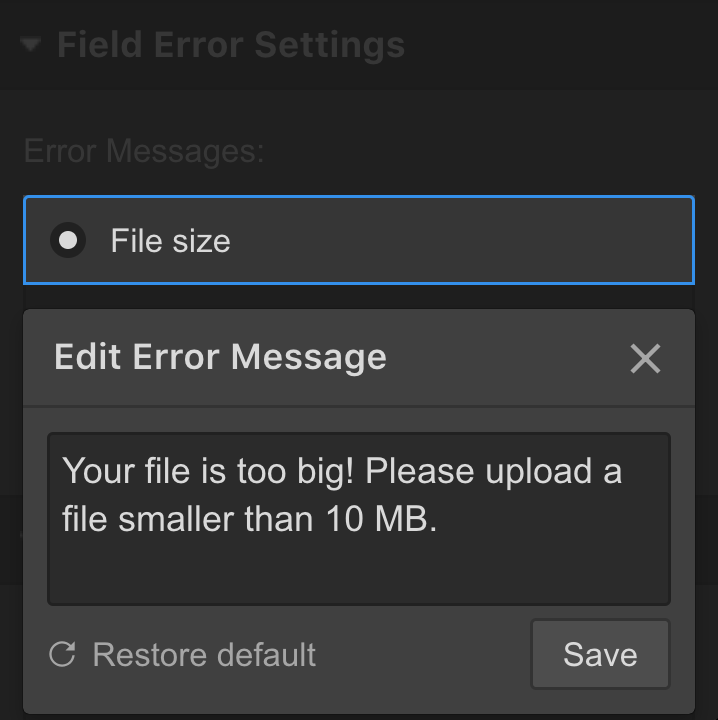Save the edited error message

click(x=600, y=655)
